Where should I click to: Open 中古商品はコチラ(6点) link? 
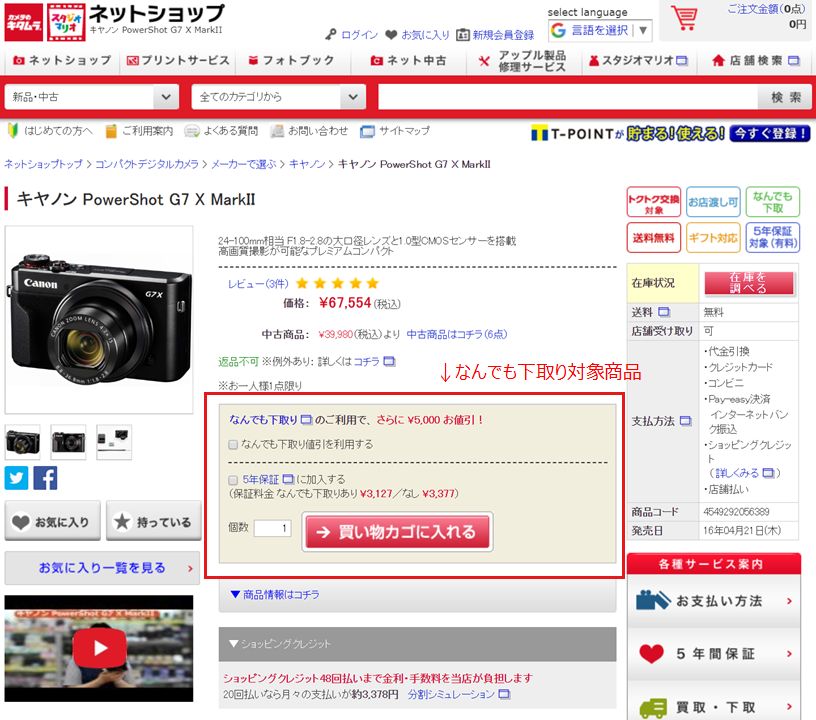coord(456,335)
